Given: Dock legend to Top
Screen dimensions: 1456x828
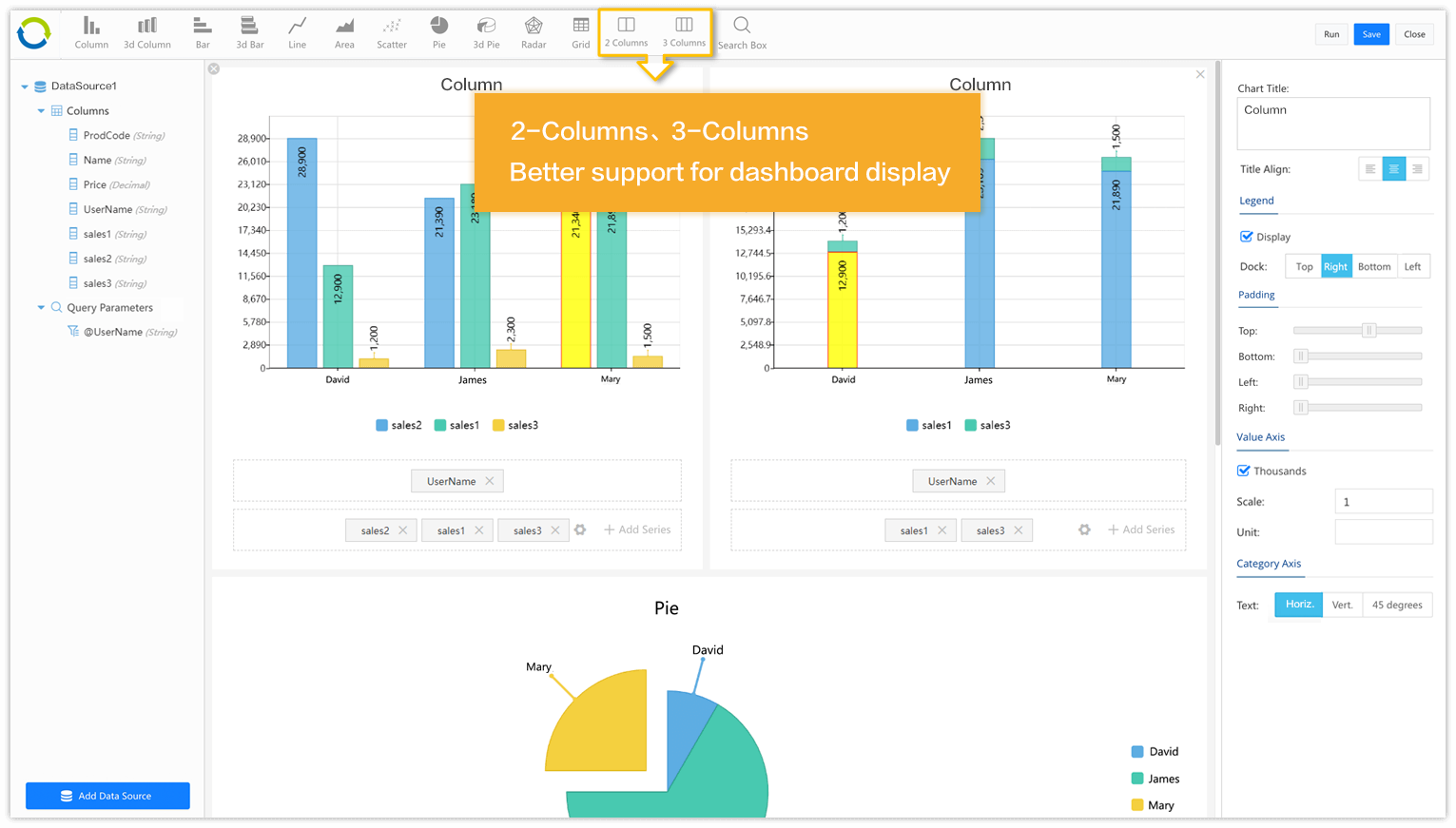Looking at the screenshot, I should click(x=1304, y=267).
